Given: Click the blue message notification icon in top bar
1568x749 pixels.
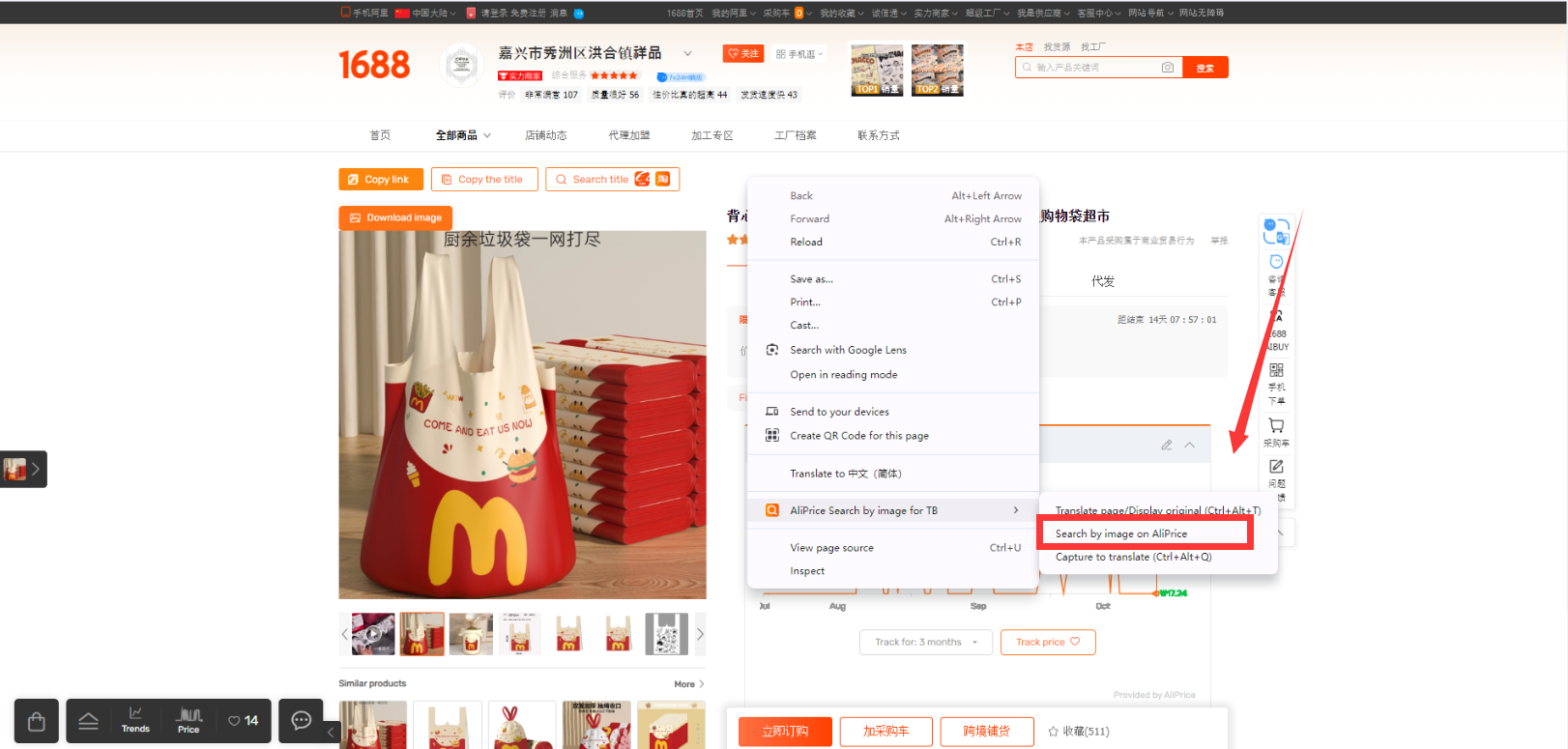Looking at the screenshot, I should point(578,14).
